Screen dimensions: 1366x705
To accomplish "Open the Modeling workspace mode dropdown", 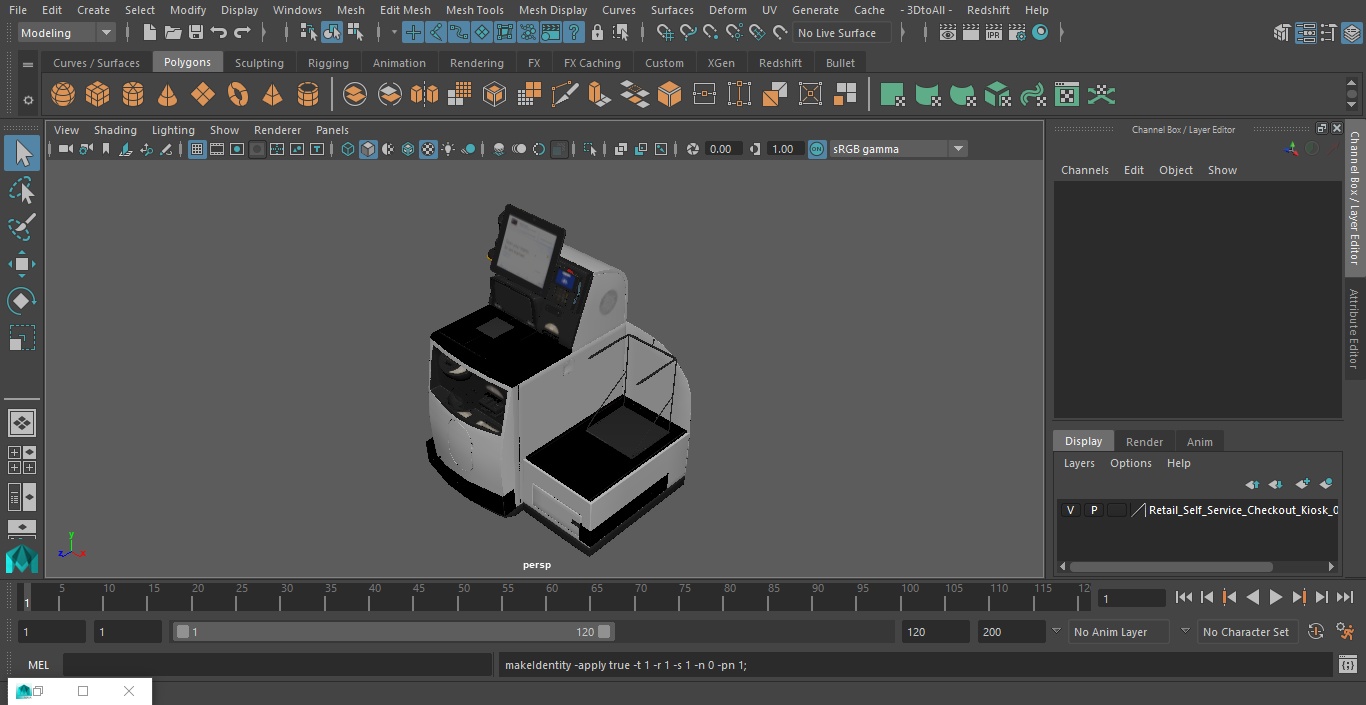I will coord(67,33).
